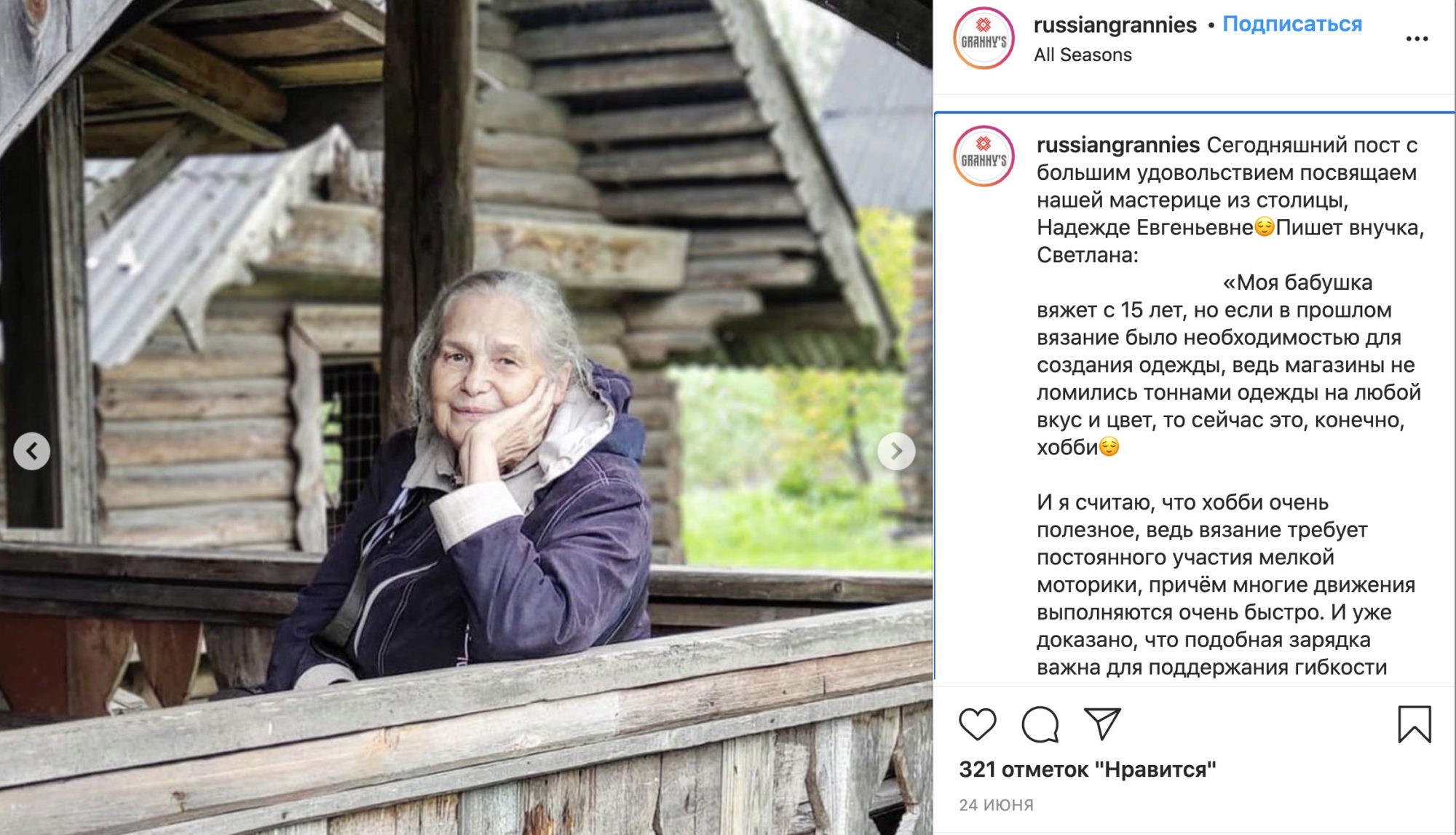The height and width of the screenshot is (835, 1456).
Task: Share post via paper plane icon
Action: (x=1102, y=724)
